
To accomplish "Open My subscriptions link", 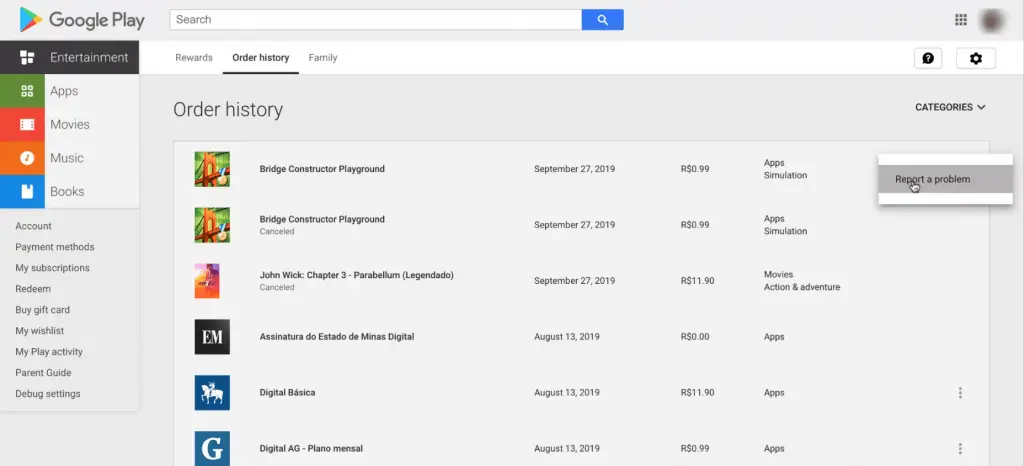I will 52,268.
